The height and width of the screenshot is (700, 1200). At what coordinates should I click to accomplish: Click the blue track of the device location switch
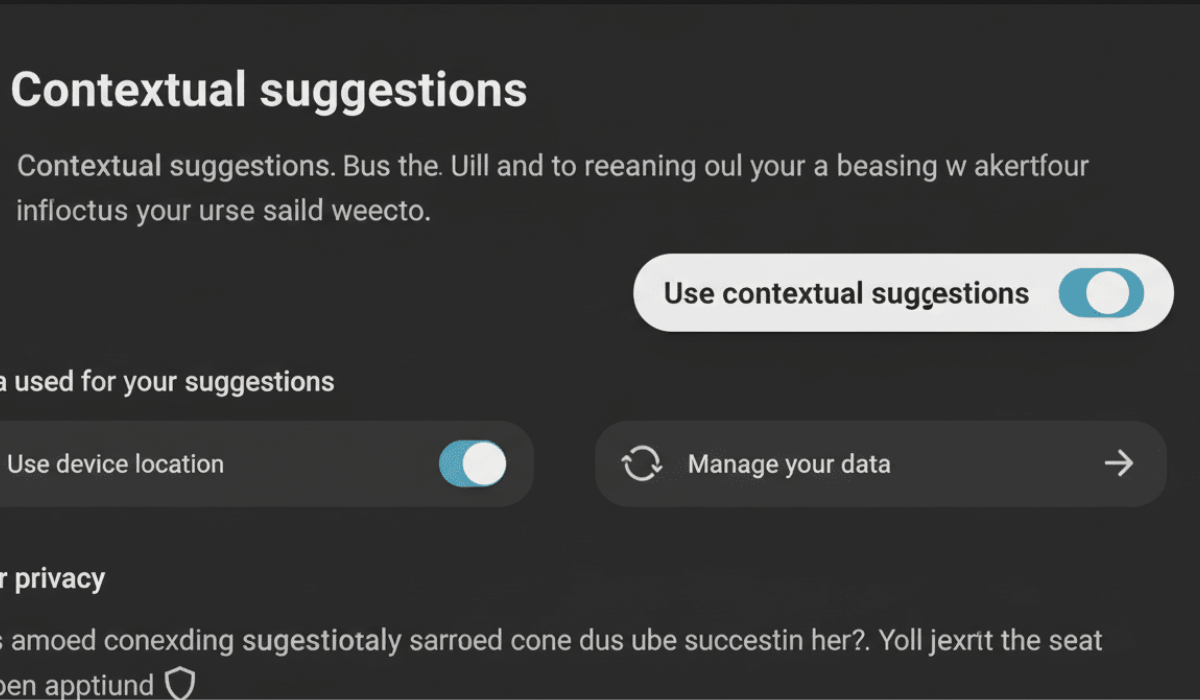tap(451, 464)
